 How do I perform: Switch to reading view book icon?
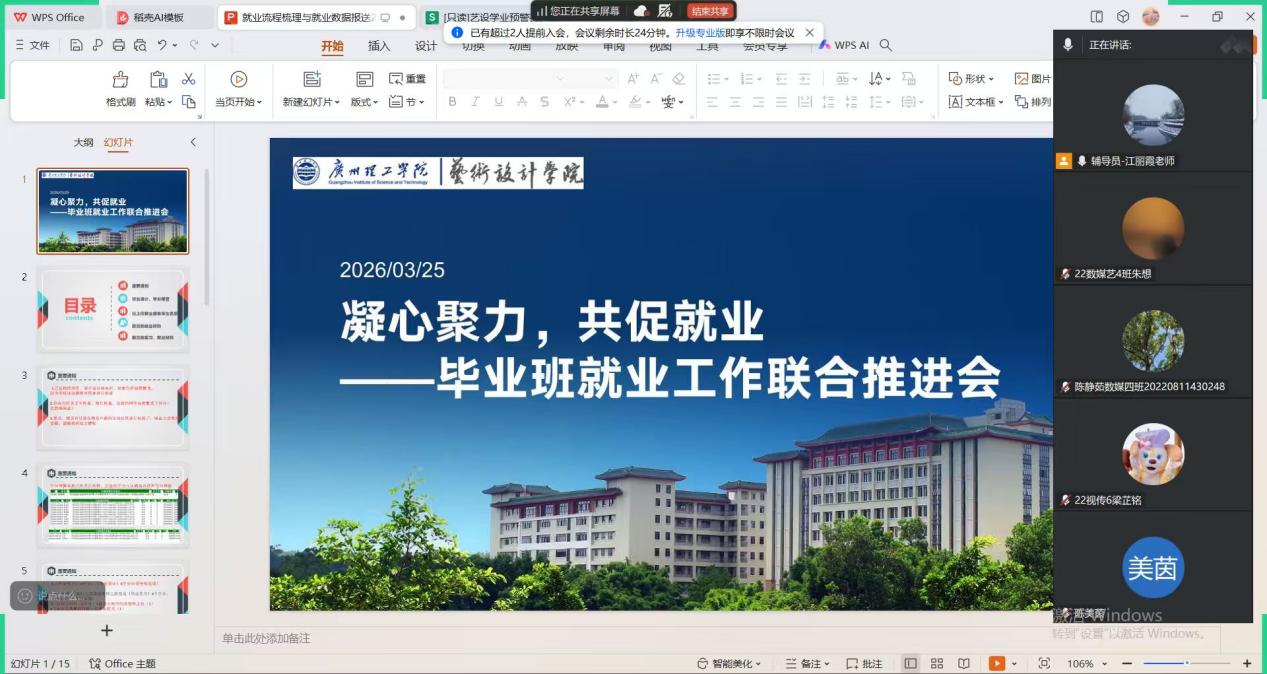(x=963, y=663)
